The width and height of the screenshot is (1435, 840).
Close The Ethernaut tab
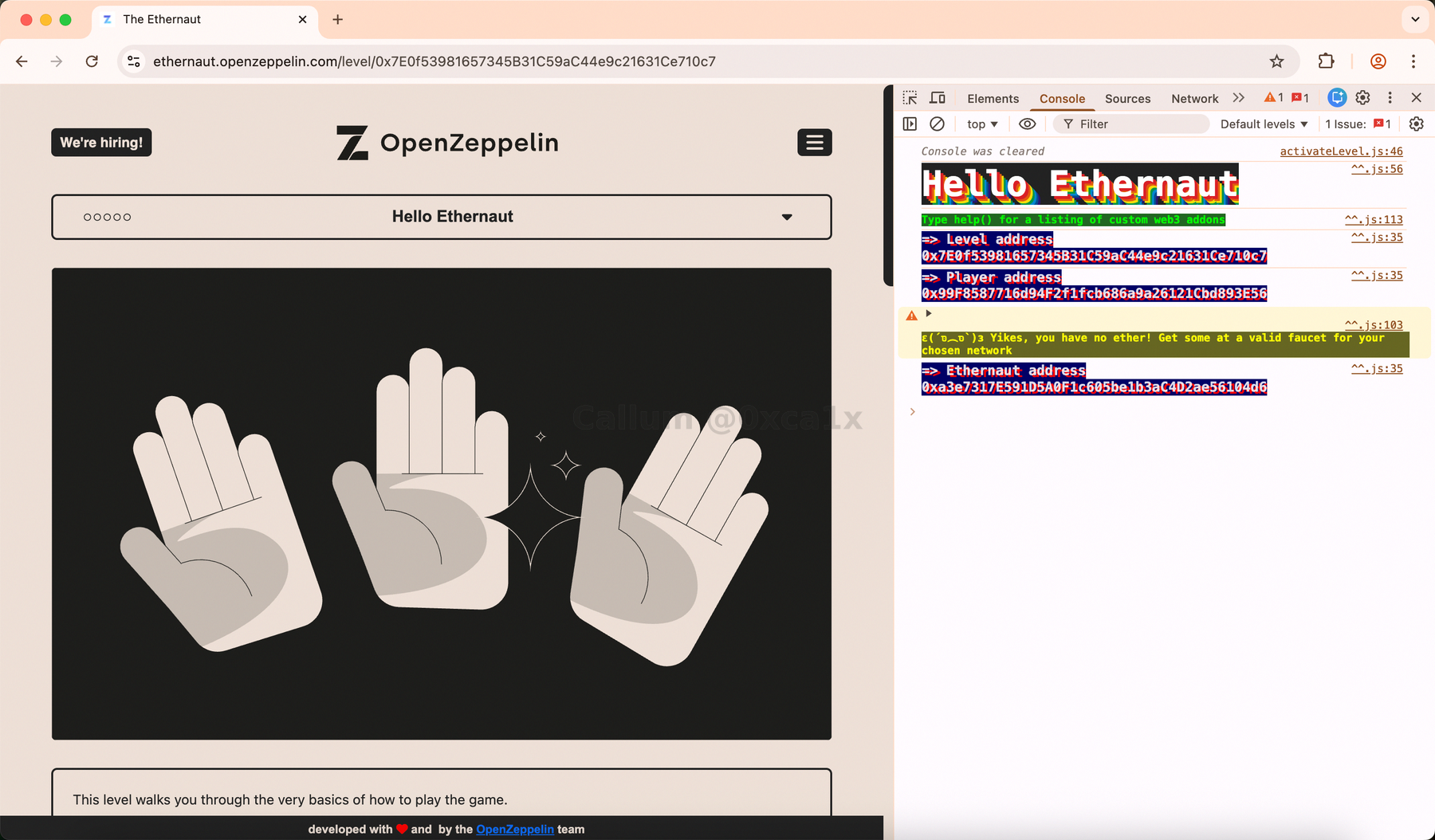pyautogui.click(x=303, y=19)
